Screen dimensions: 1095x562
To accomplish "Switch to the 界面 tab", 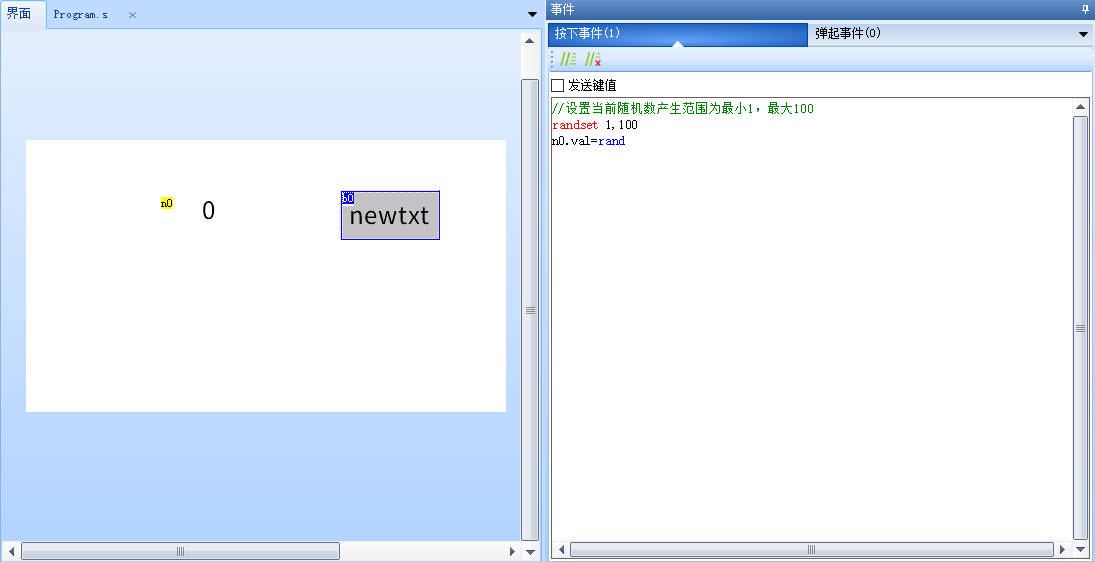I will click(20, 15).
